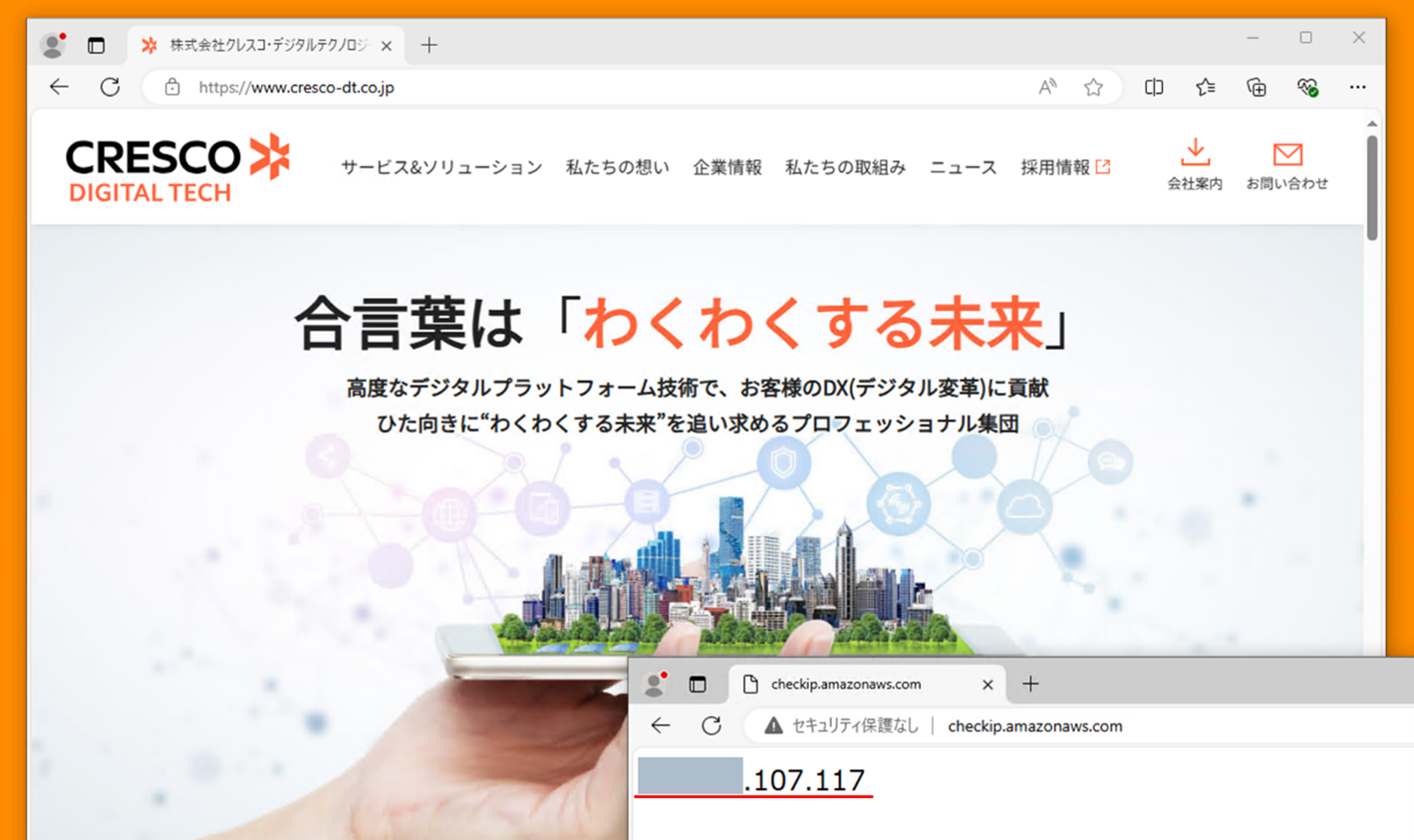1414x840 pixels.
Task: Go back in the CRESCO window
Action: coord(60,87)
